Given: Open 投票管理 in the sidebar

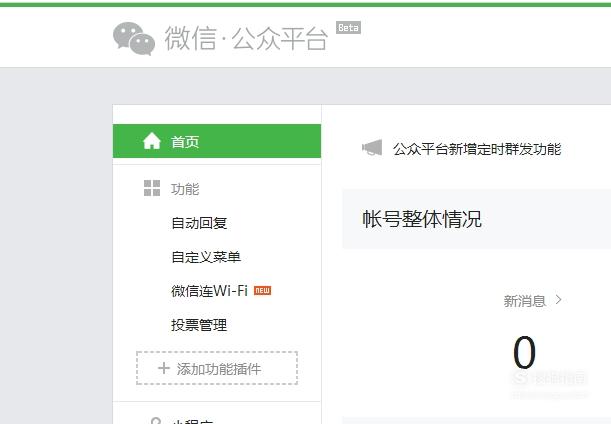Looking at the screenshot, I should coord(199,325).
